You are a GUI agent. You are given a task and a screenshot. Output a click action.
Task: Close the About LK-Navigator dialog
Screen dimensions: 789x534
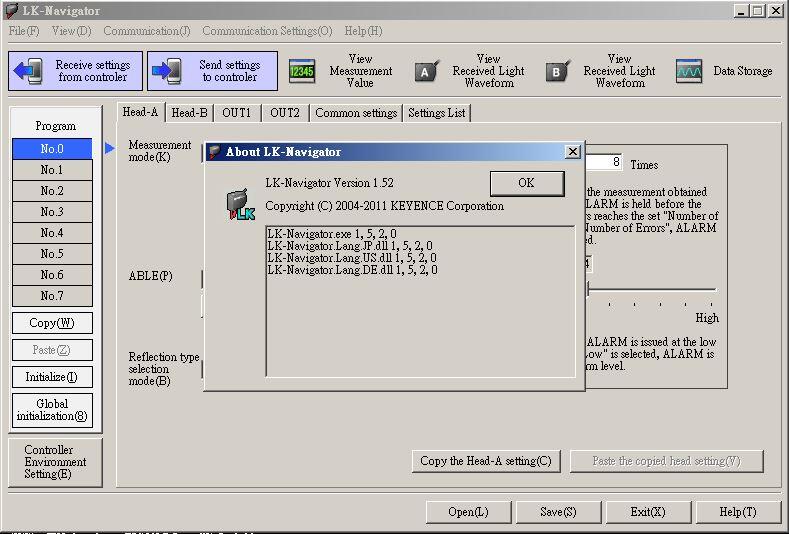(572, 152)
